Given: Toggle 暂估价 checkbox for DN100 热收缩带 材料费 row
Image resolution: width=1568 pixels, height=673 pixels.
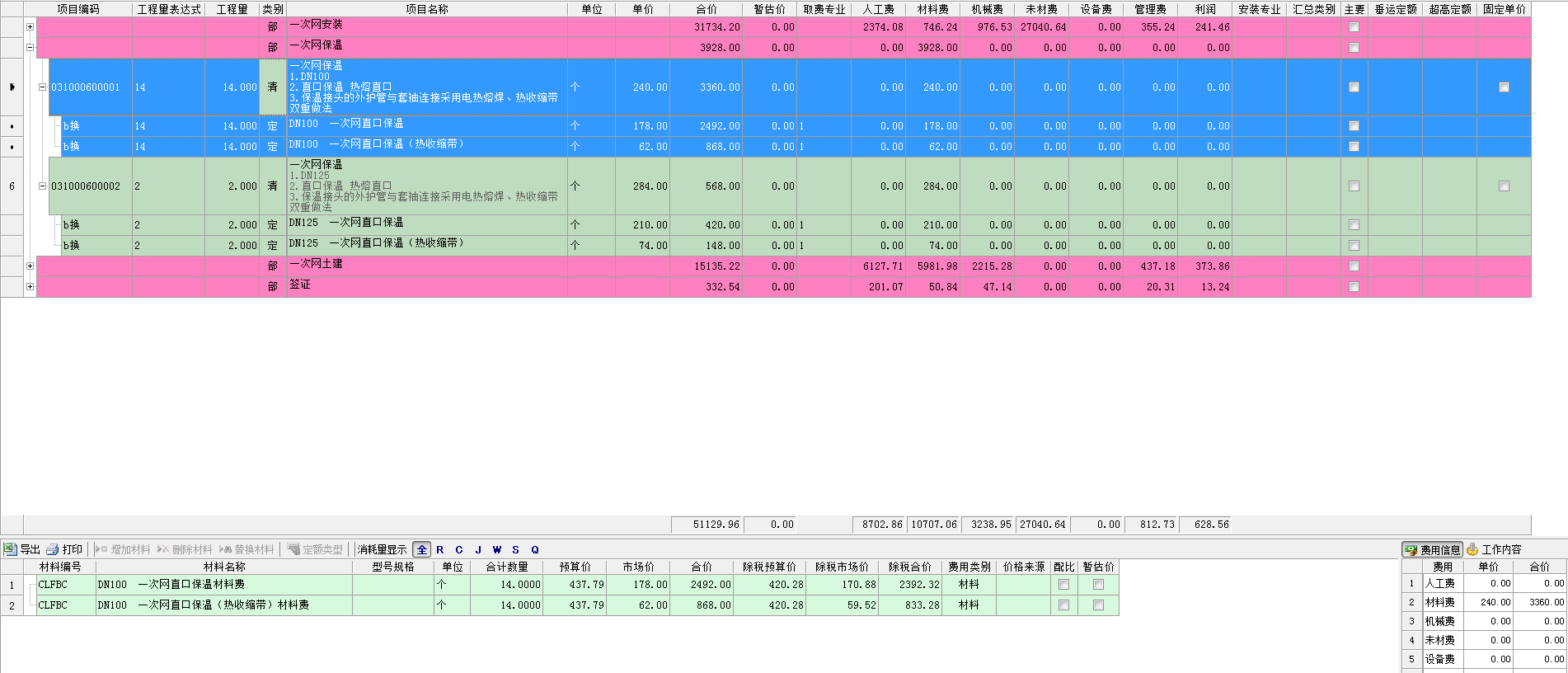Looking at the screenshot, I should [x=1098, y=605].
